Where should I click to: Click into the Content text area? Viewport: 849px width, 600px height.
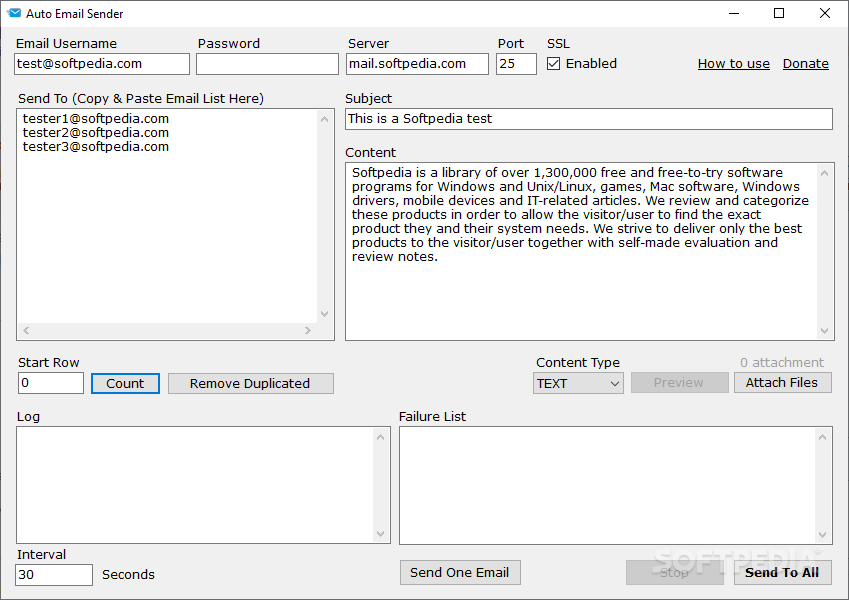coord(582,251)
